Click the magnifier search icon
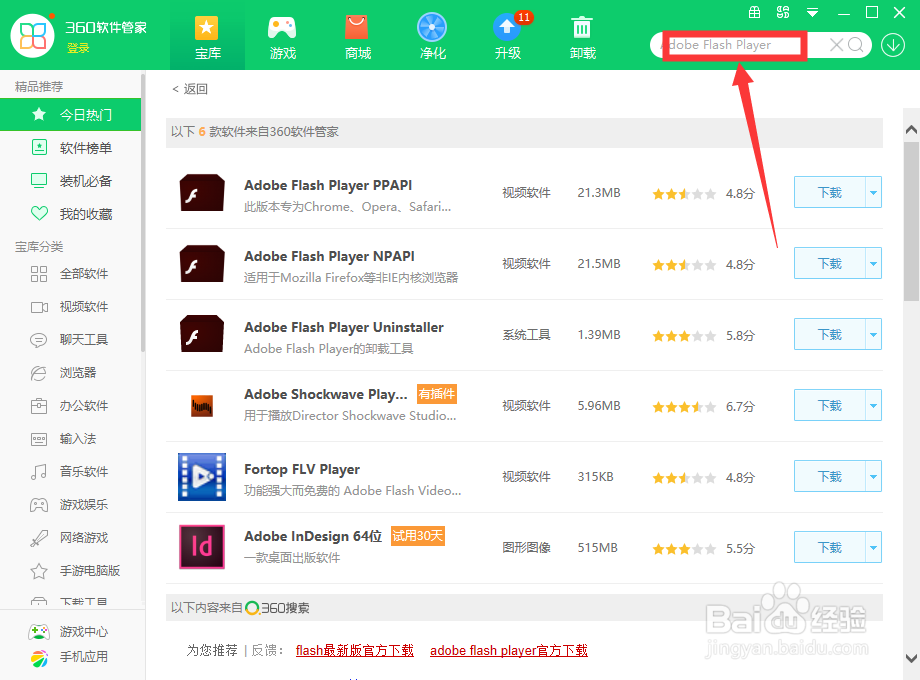 coord(855,45)
